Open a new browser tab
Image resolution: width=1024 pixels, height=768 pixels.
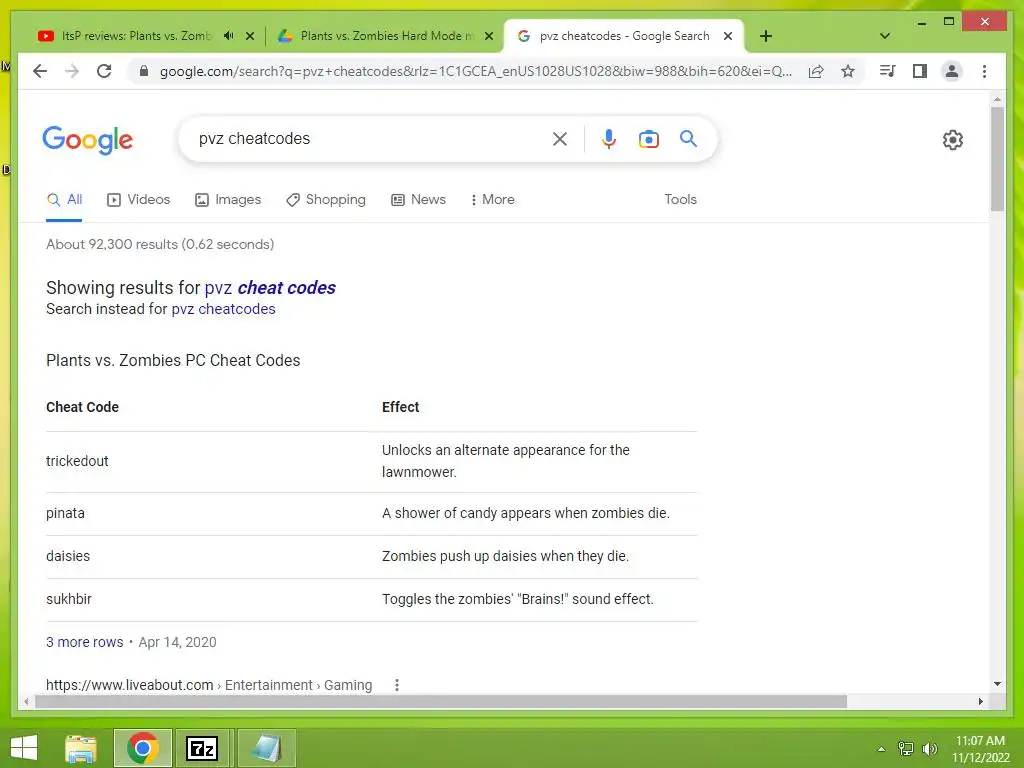coord(765,37)
